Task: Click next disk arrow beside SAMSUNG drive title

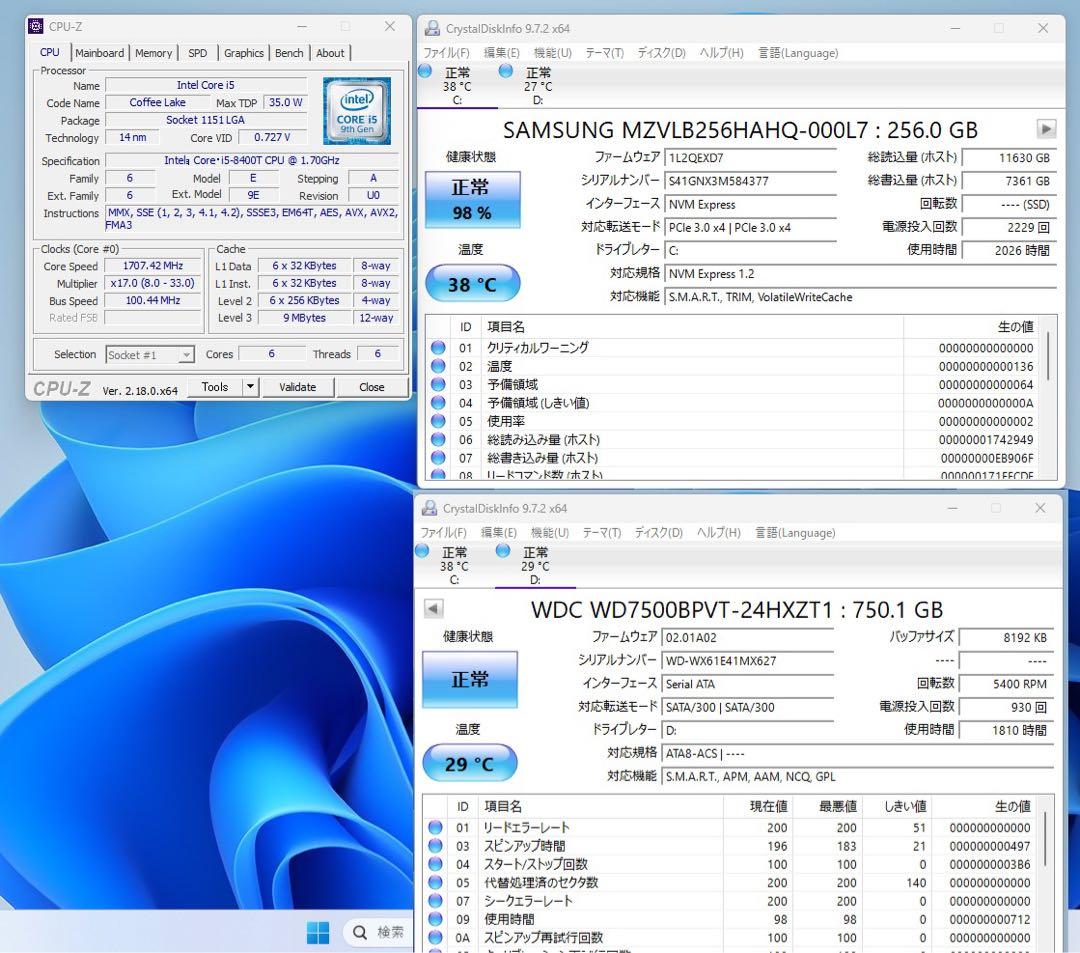Action: (1046, 129)
